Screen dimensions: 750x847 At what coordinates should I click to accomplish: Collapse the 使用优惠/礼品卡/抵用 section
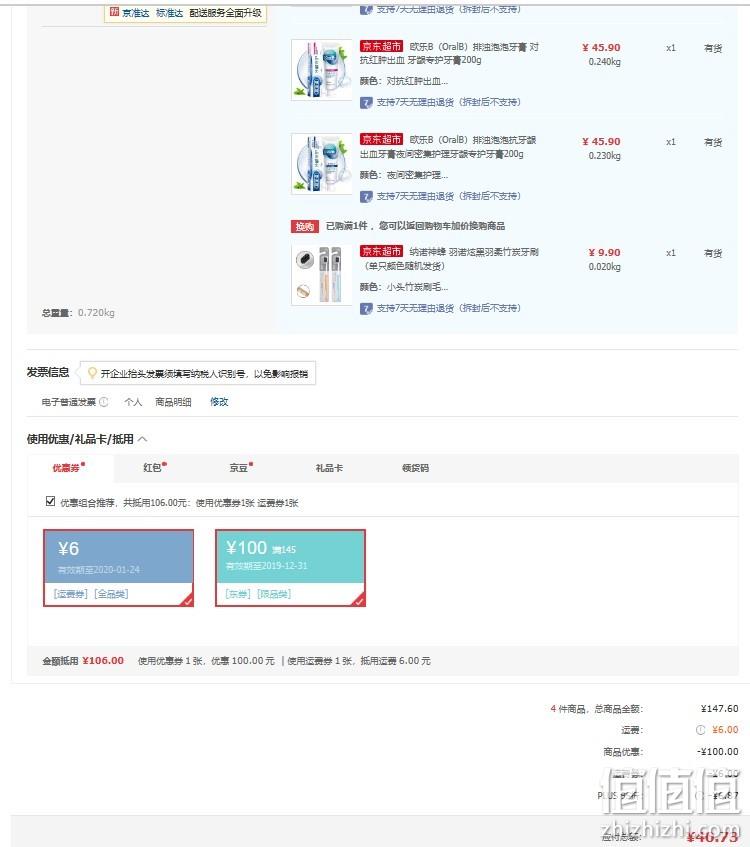click(143, 439)
